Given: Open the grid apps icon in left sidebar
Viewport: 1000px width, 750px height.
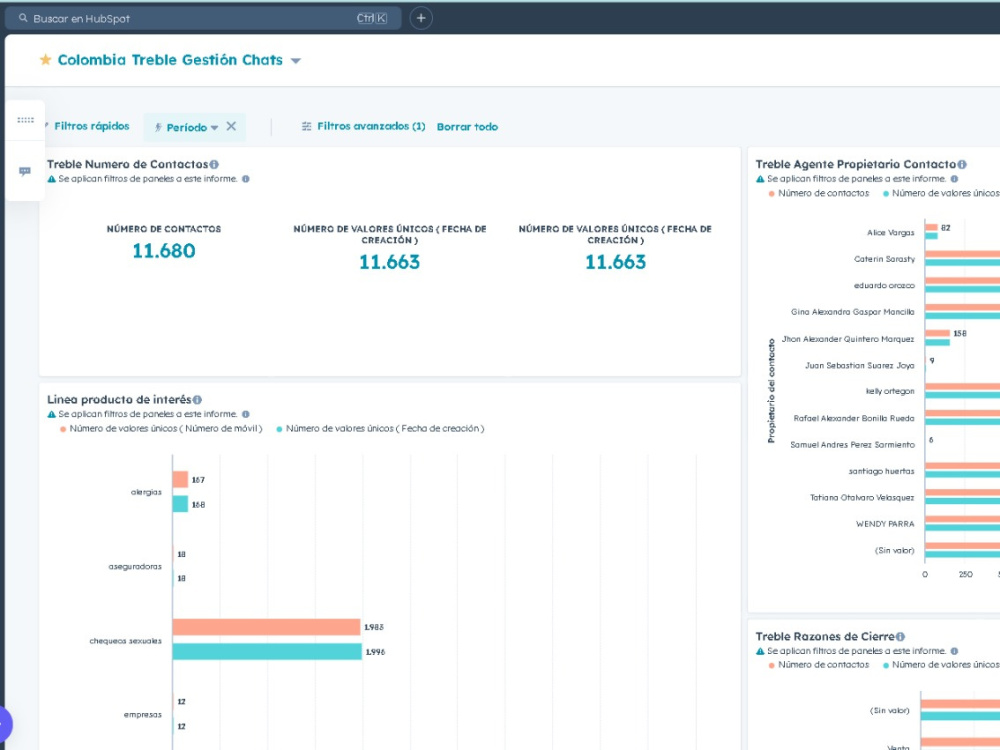Looking at the screenshot, I should (26, 120).
